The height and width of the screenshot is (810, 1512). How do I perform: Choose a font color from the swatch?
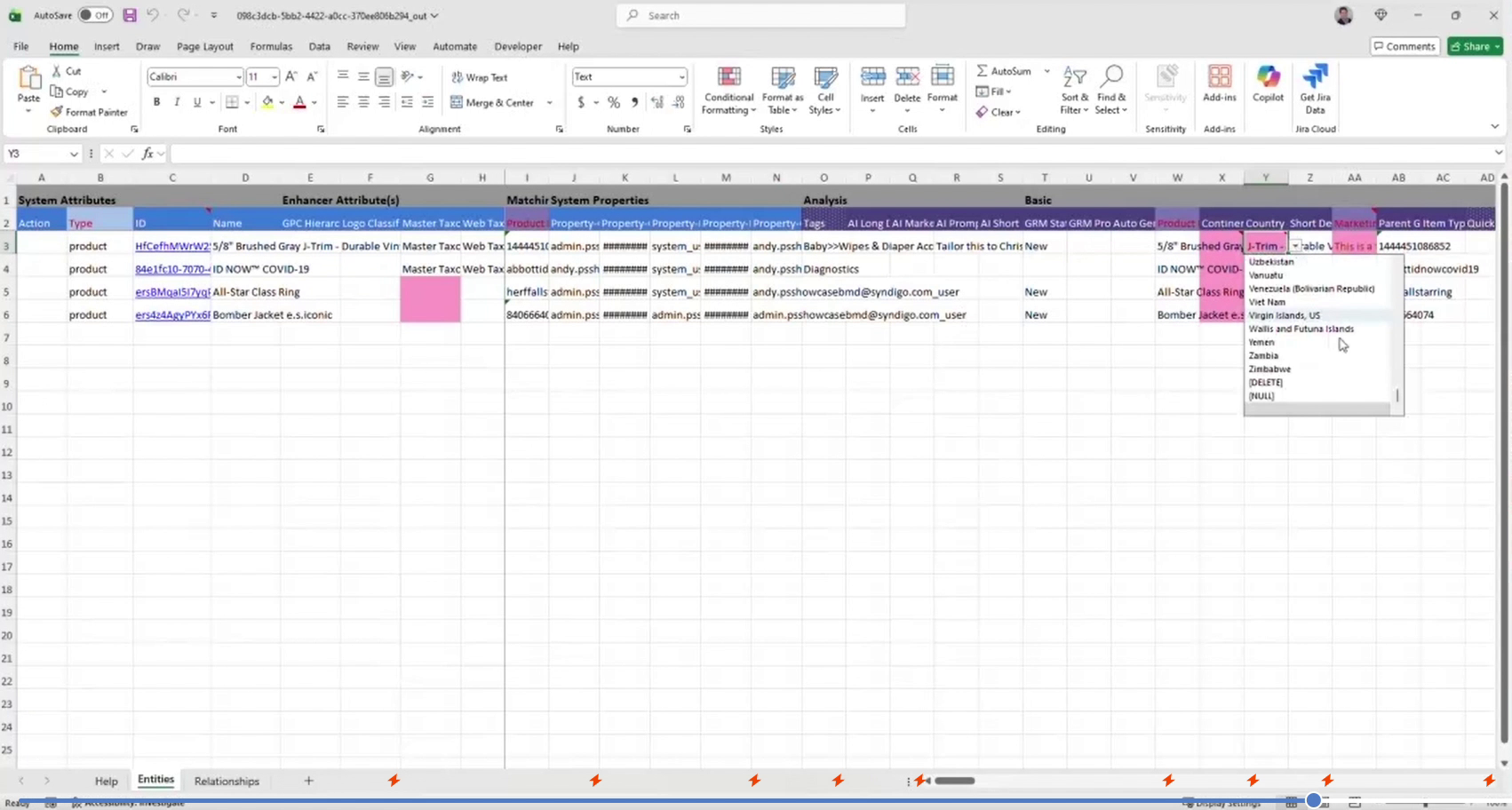pyautogui.click(x=300, y=102)
